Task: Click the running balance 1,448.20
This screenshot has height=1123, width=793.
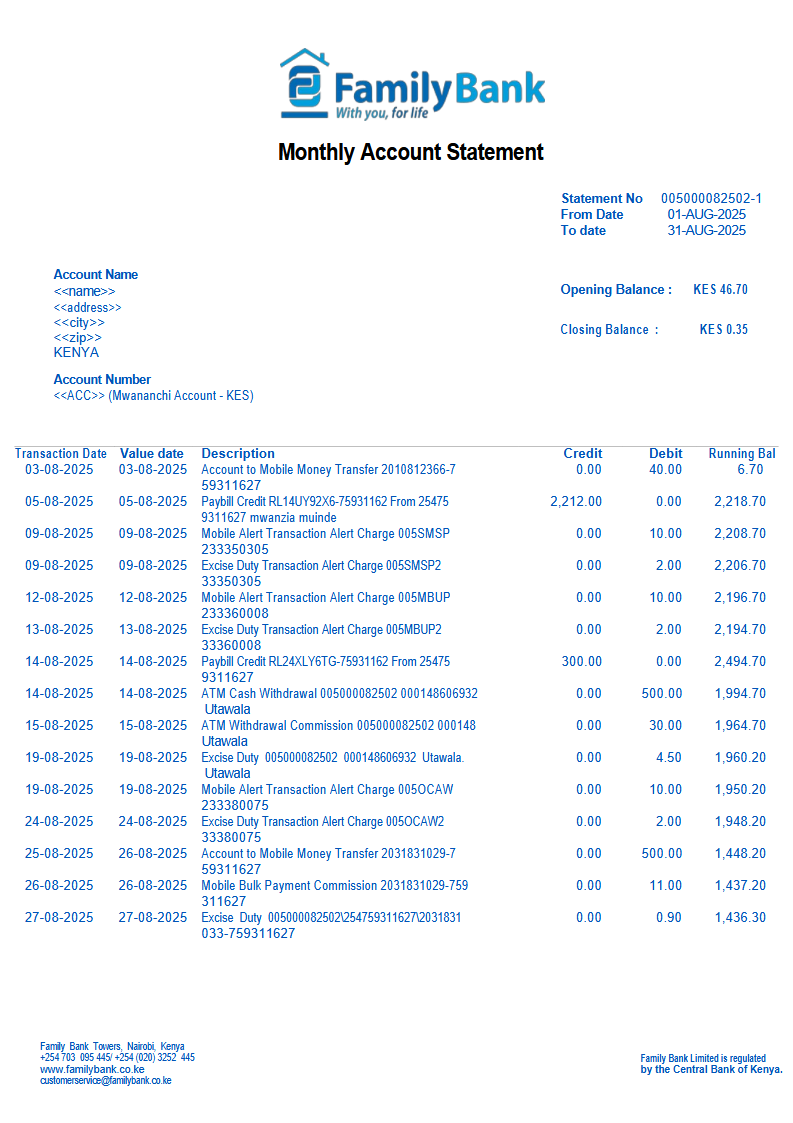Action: (739, 853)
